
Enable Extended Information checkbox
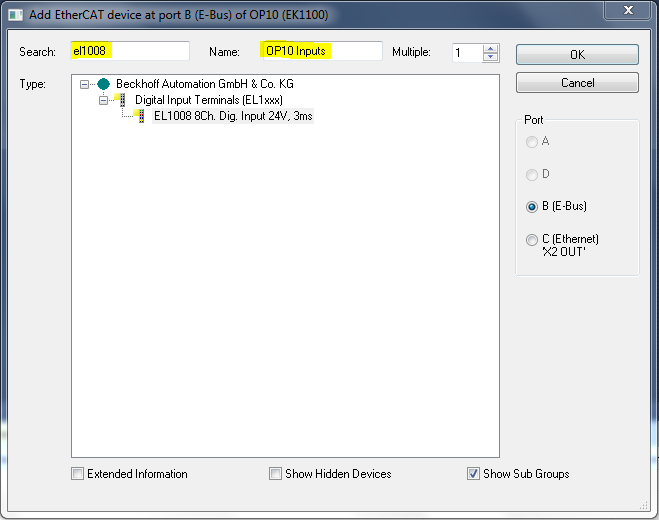[x=77, y=474]
